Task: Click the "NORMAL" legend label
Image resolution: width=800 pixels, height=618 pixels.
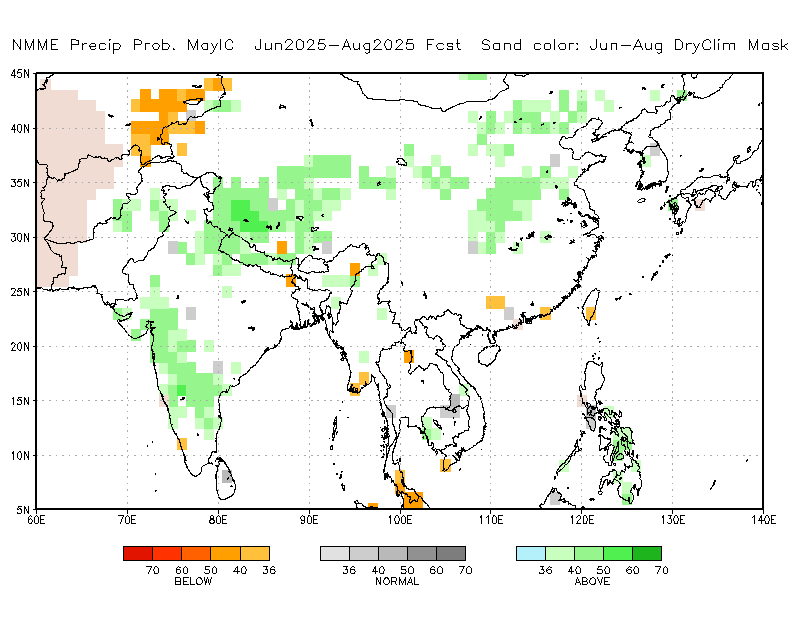Action: [397, 581]
